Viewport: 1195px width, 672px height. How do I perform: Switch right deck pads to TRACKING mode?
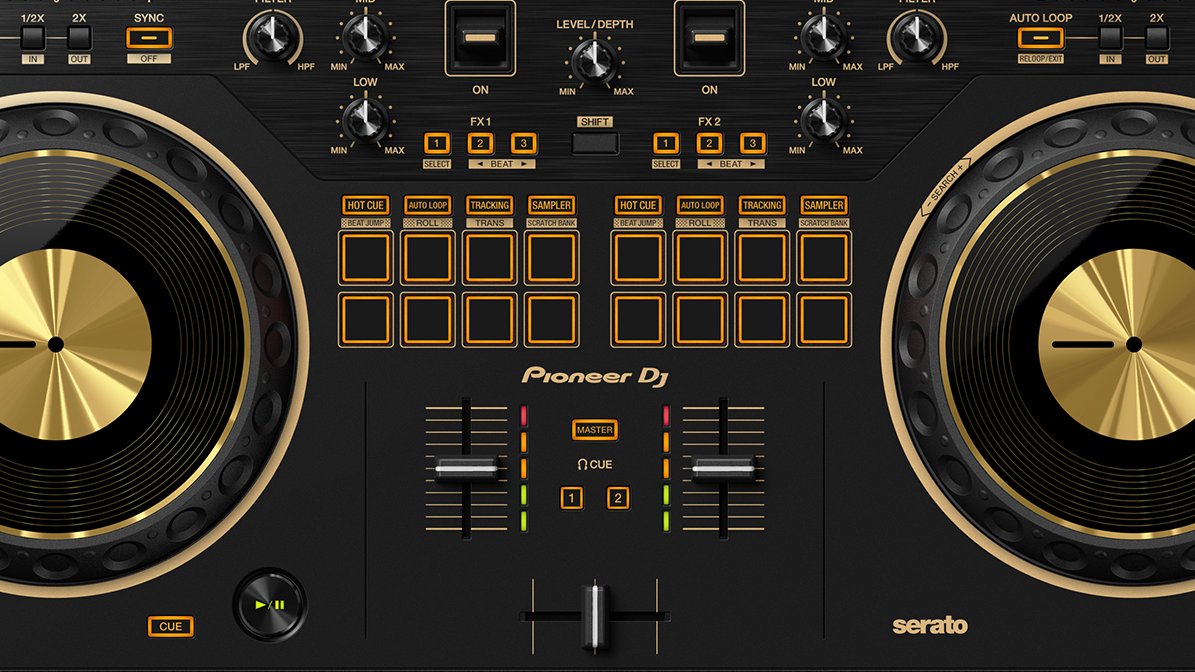762,206
